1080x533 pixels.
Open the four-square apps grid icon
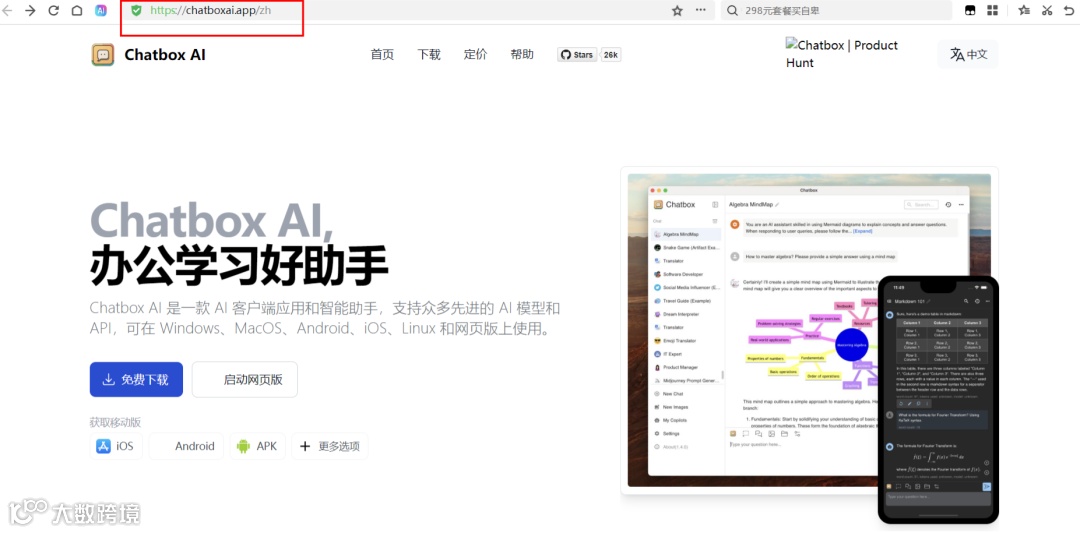(x=993, y=10)
